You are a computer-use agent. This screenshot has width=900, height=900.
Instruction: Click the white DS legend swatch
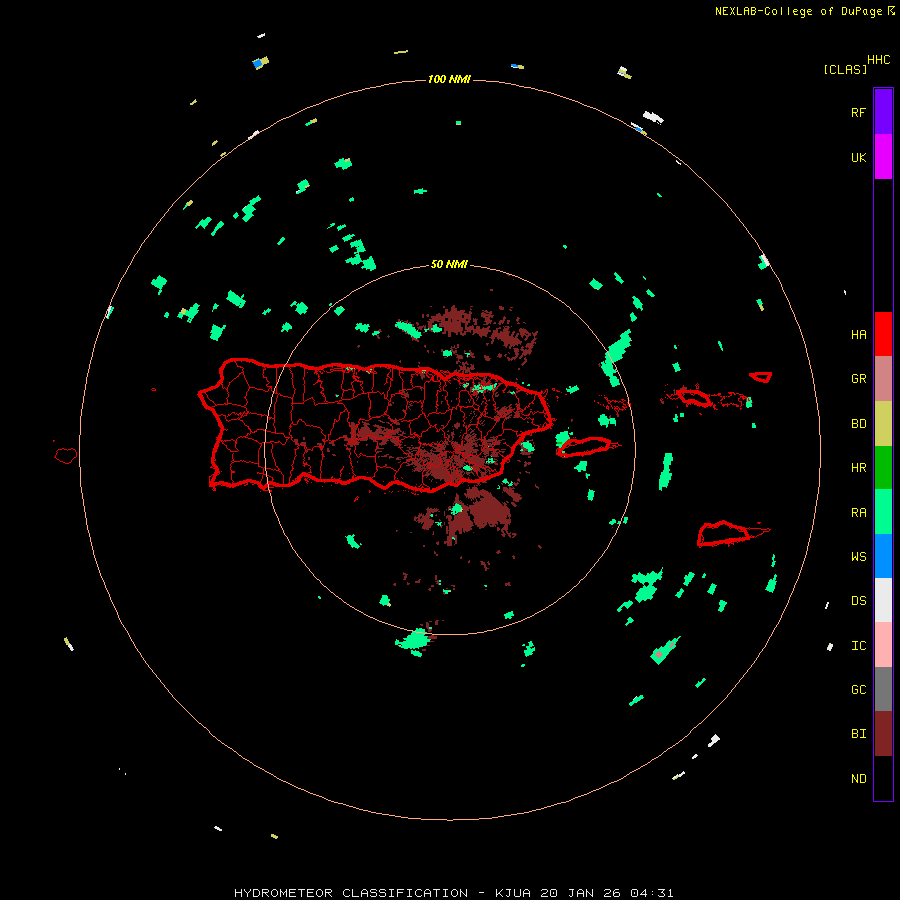(x=883, y=600)
